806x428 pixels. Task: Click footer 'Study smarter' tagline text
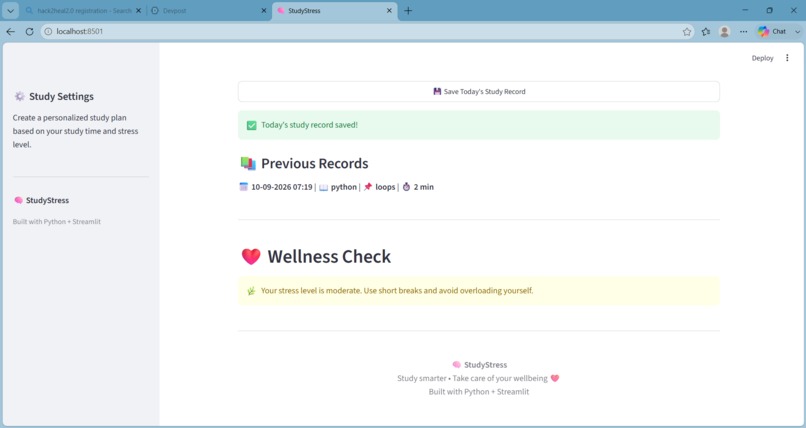[x=472, y=378]
